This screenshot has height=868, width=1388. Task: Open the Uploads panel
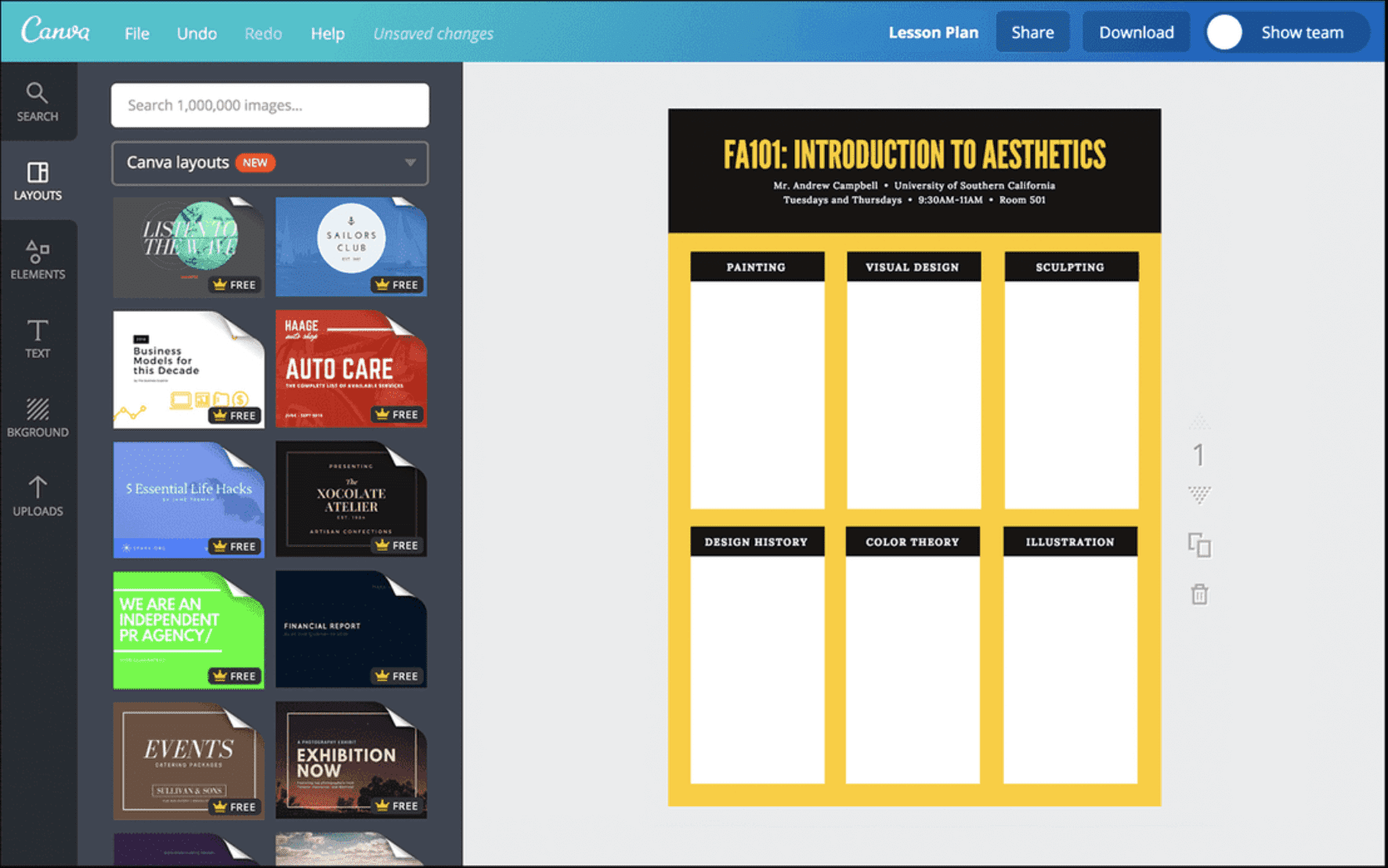38,497
